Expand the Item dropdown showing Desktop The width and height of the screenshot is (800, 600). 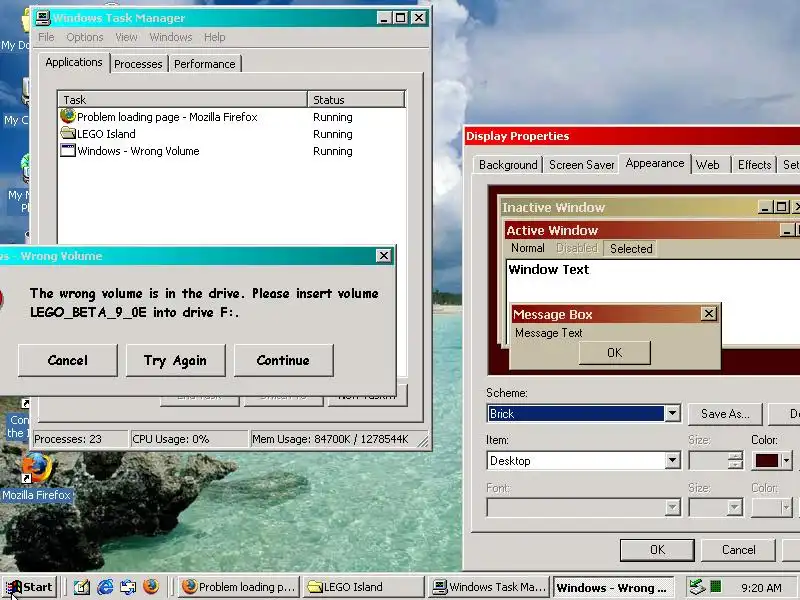[672, 461]
